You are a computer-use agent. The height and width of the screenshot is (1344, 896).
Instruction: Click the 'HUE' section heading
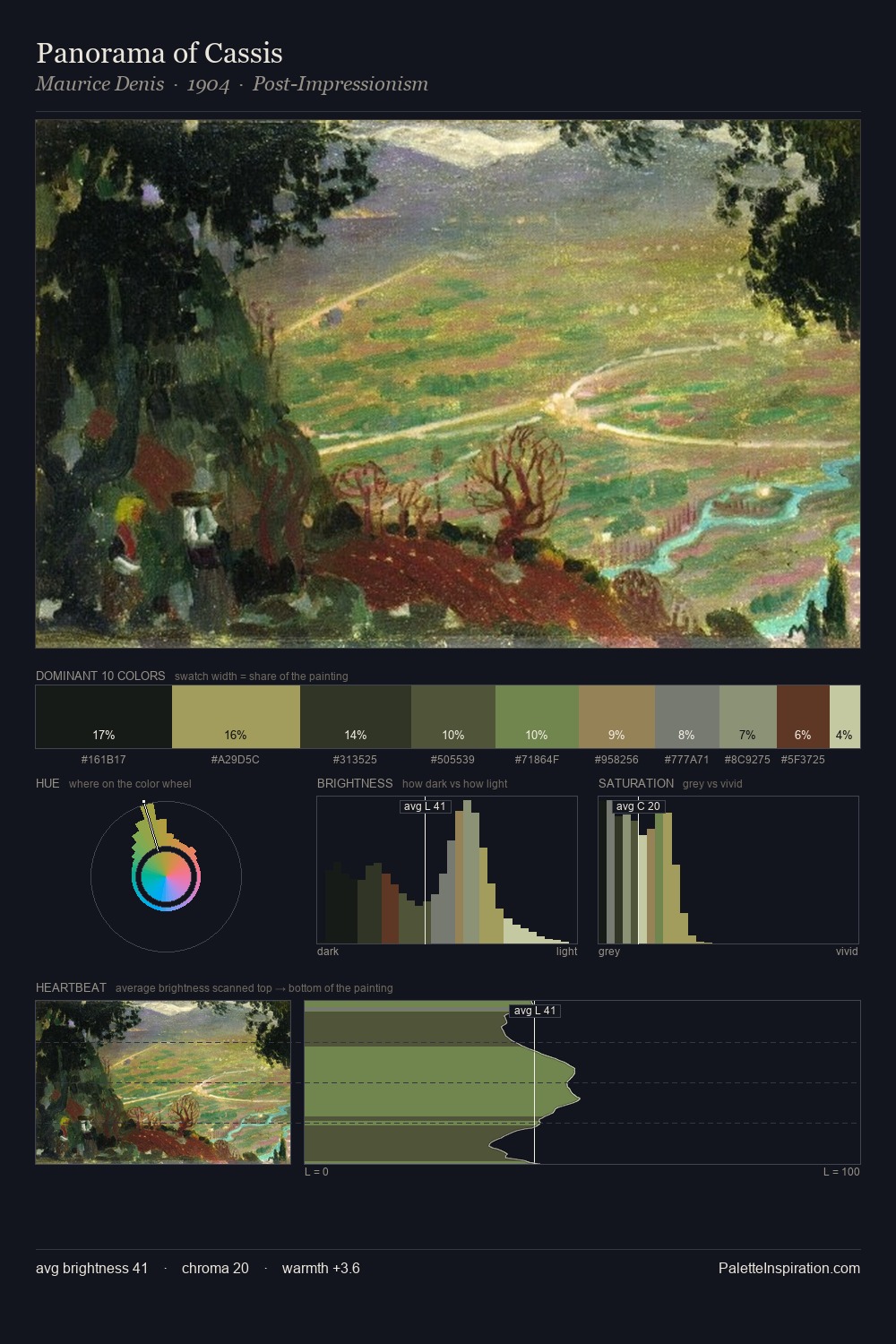click(x=47, y=783)
